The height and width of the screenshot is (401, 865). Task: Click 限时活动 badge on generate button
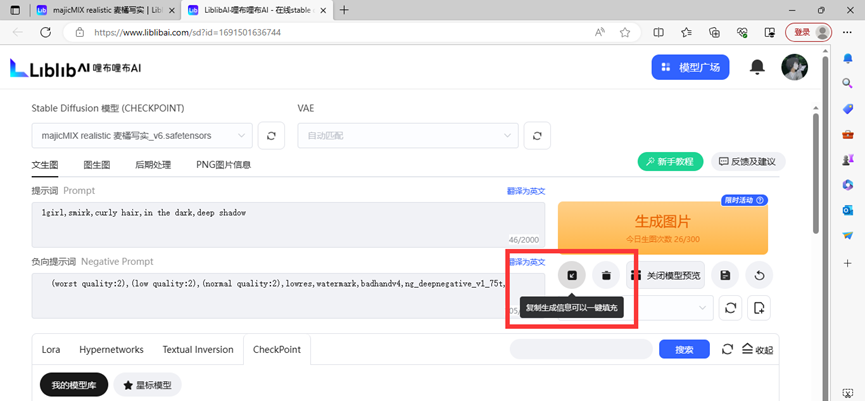pyautogui.click(x=744, y=200)
